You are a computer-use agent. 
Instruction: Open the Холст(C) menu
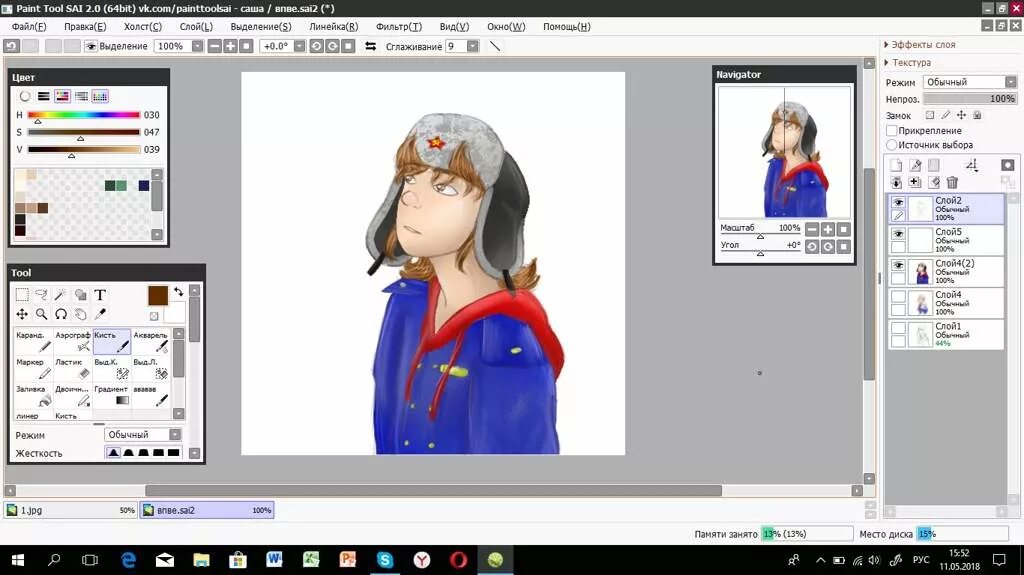point(142,27)
